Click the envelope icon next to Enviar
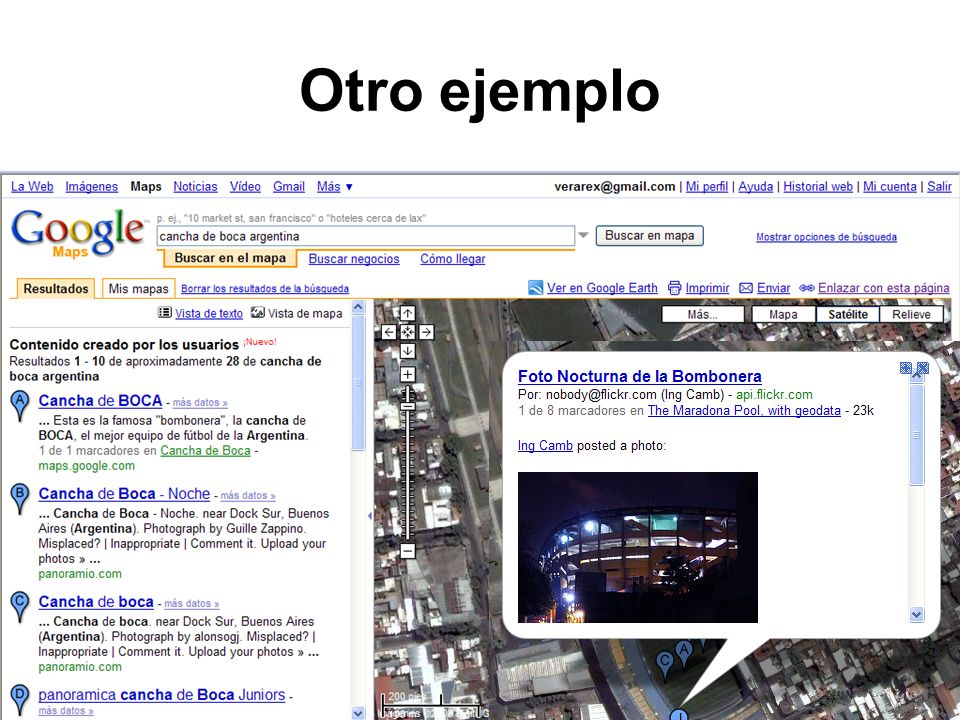The image size is (960, 720). click(x=746, y=288)
